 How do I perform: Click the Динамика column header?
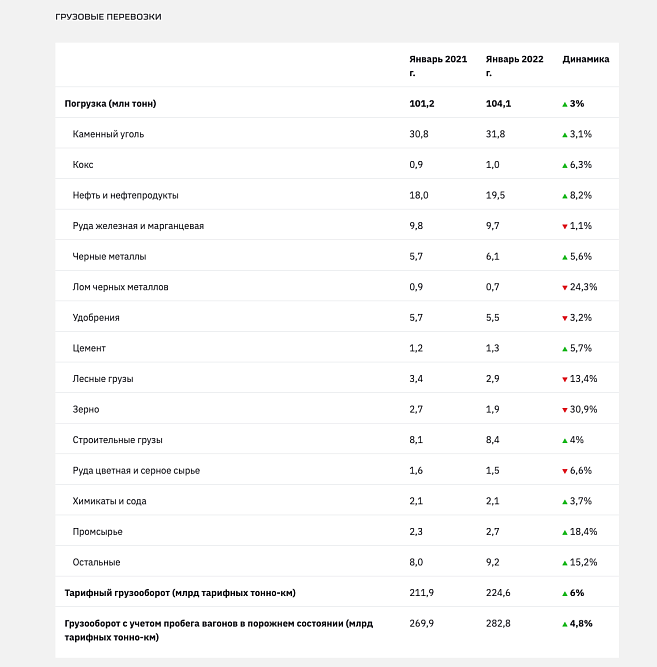pos(586,59)
